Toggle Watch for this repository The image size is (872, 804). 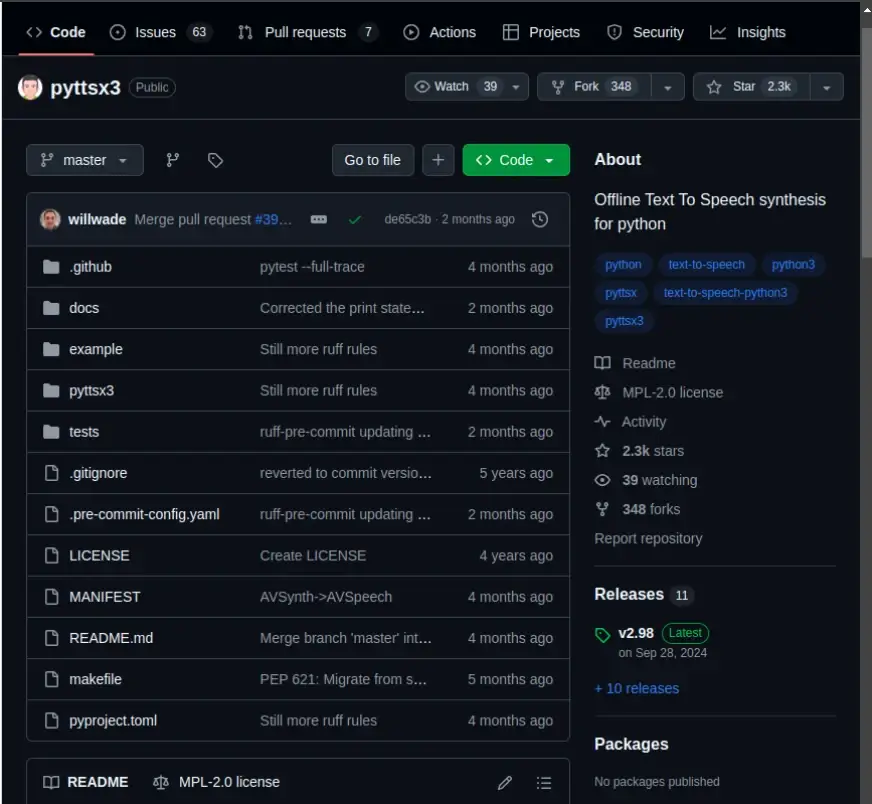point(456,87)
